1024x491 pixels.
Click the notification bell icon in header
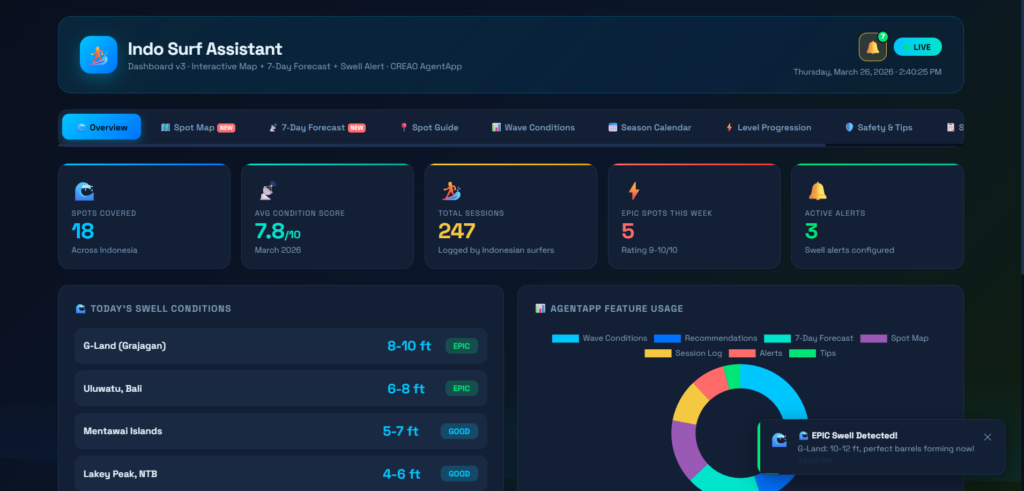pos(872,47)
